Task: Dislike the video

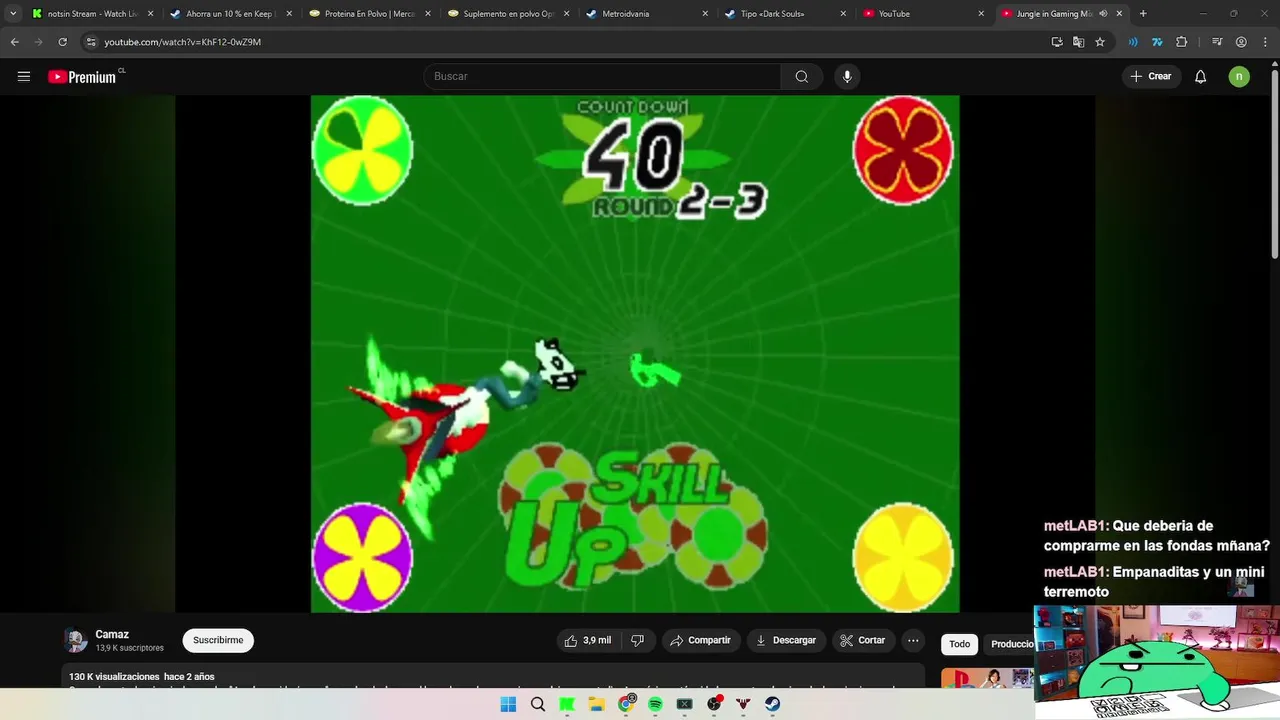Action: [638, 640]
